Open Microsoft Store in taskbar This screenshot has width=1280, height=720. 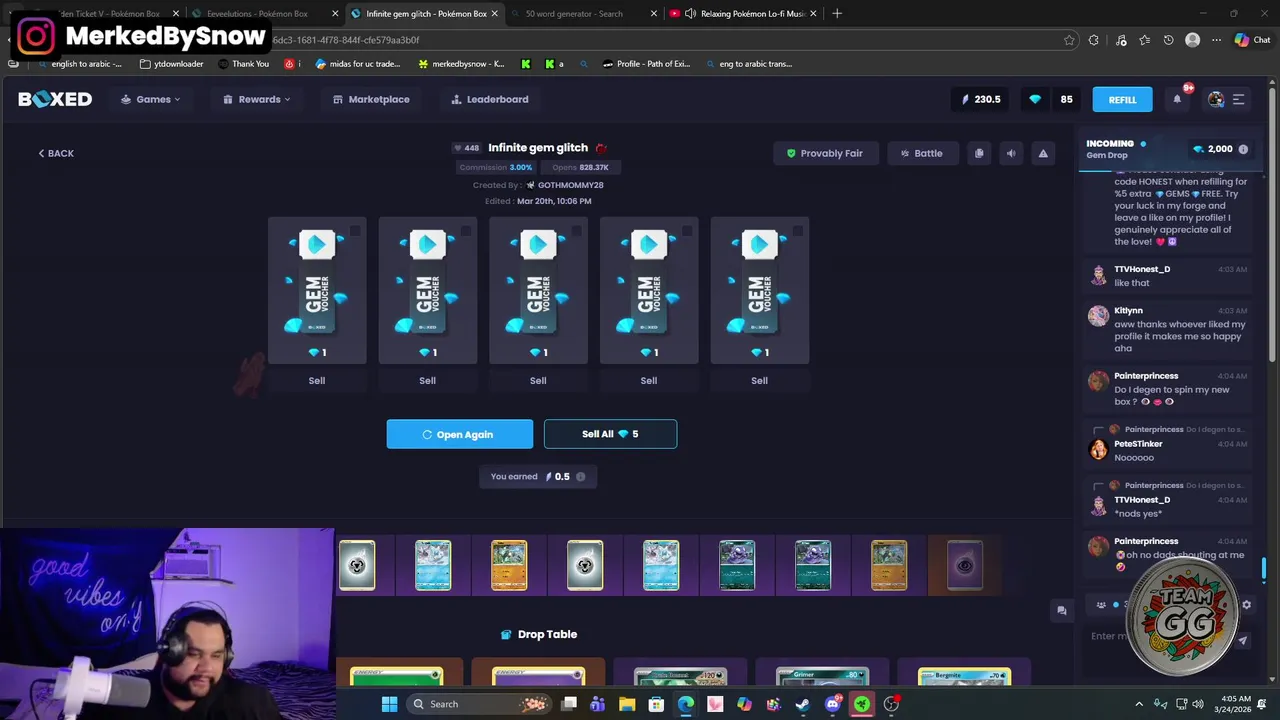click(656, 704)
